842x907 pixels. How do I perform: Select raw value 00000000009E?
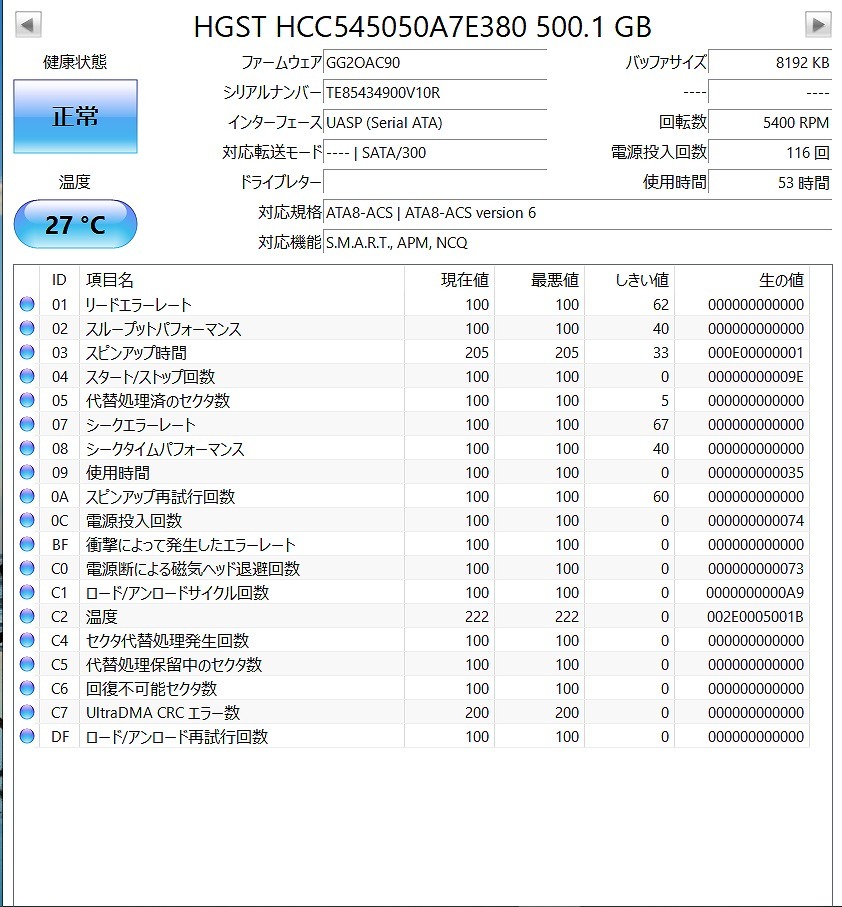[x=756, y=377]
